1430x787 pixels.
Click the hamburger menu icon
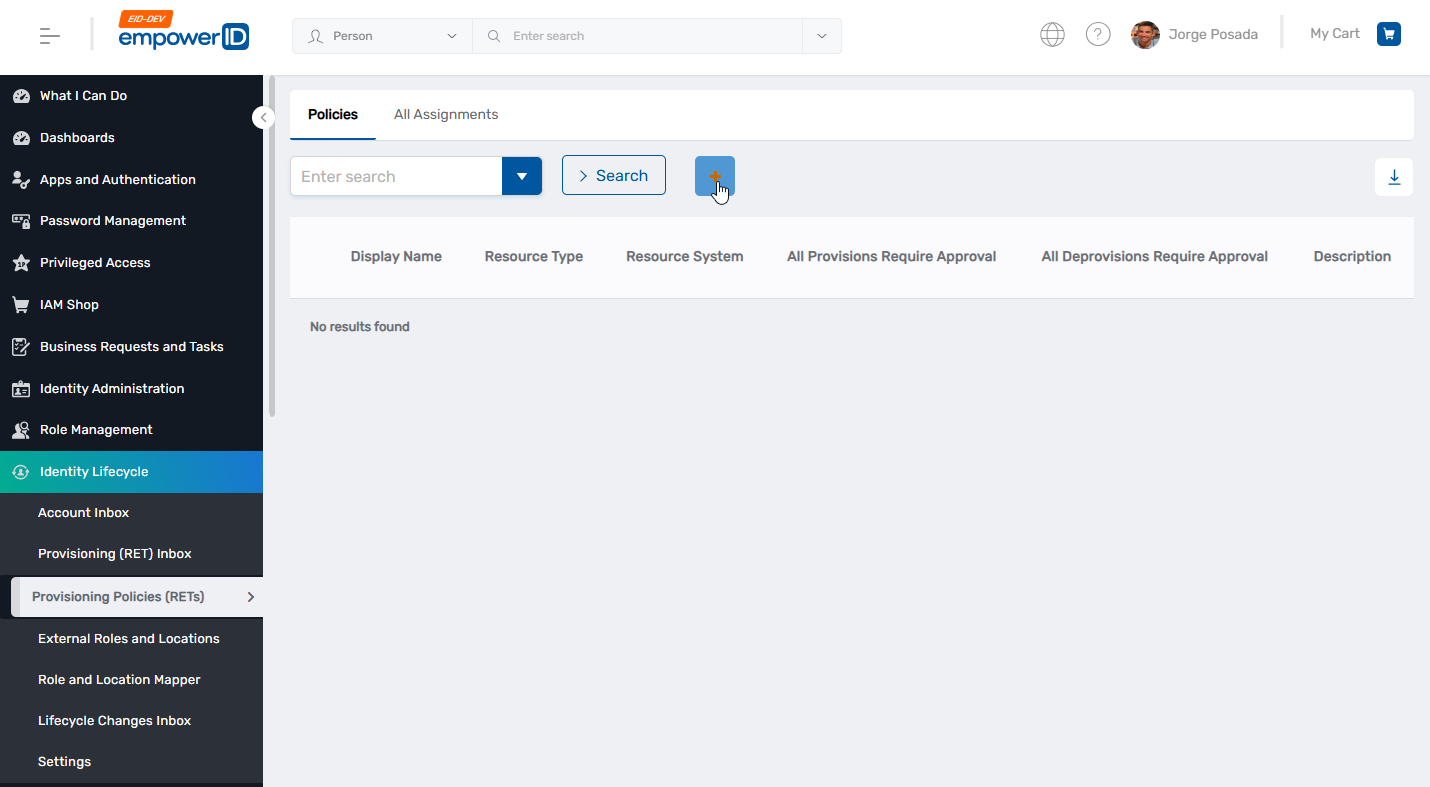click(48, 35)
